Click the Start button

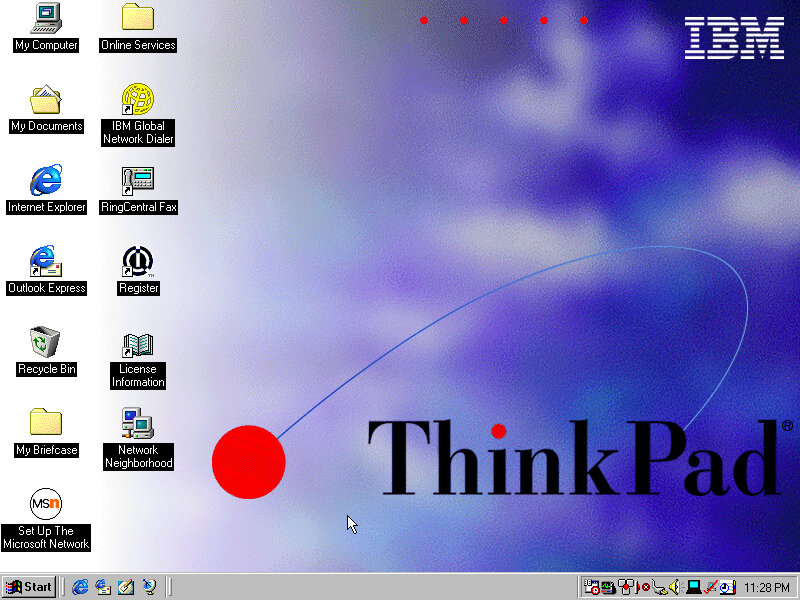click(29, 587)
